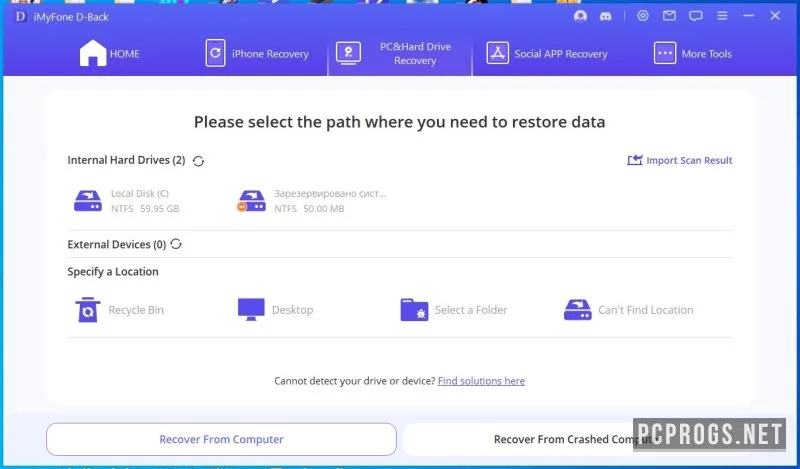Click the 'Desktop' location label

[x=292, y=310]
